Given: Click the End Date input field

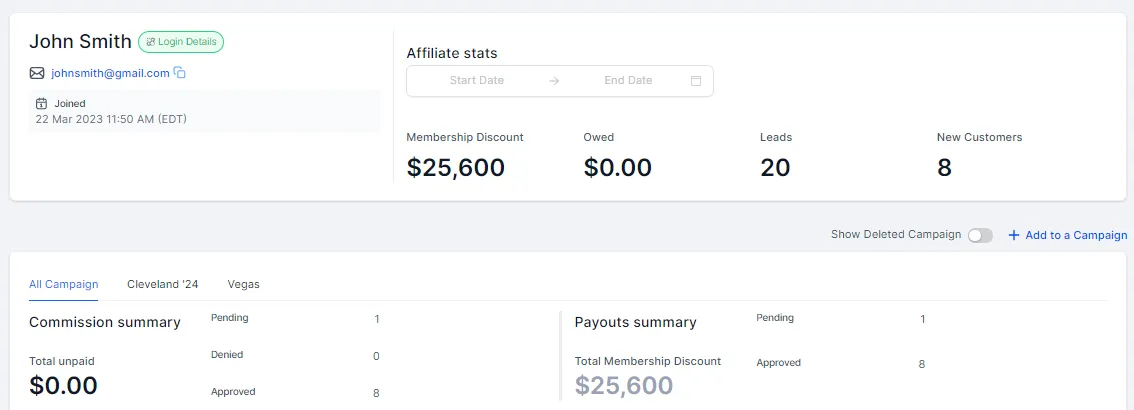Looking at the screenshot, I should coord(628,81).
